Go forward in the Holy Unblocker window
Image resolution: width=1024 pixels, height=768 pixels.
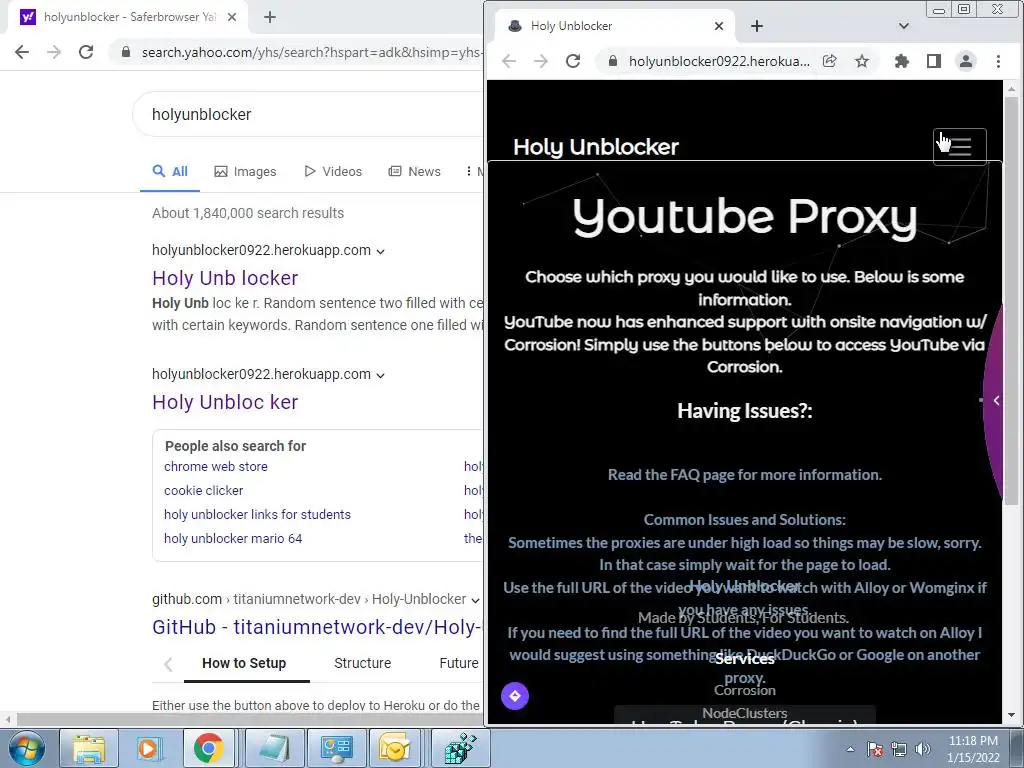pyautogui.click(x=541, y=61)
